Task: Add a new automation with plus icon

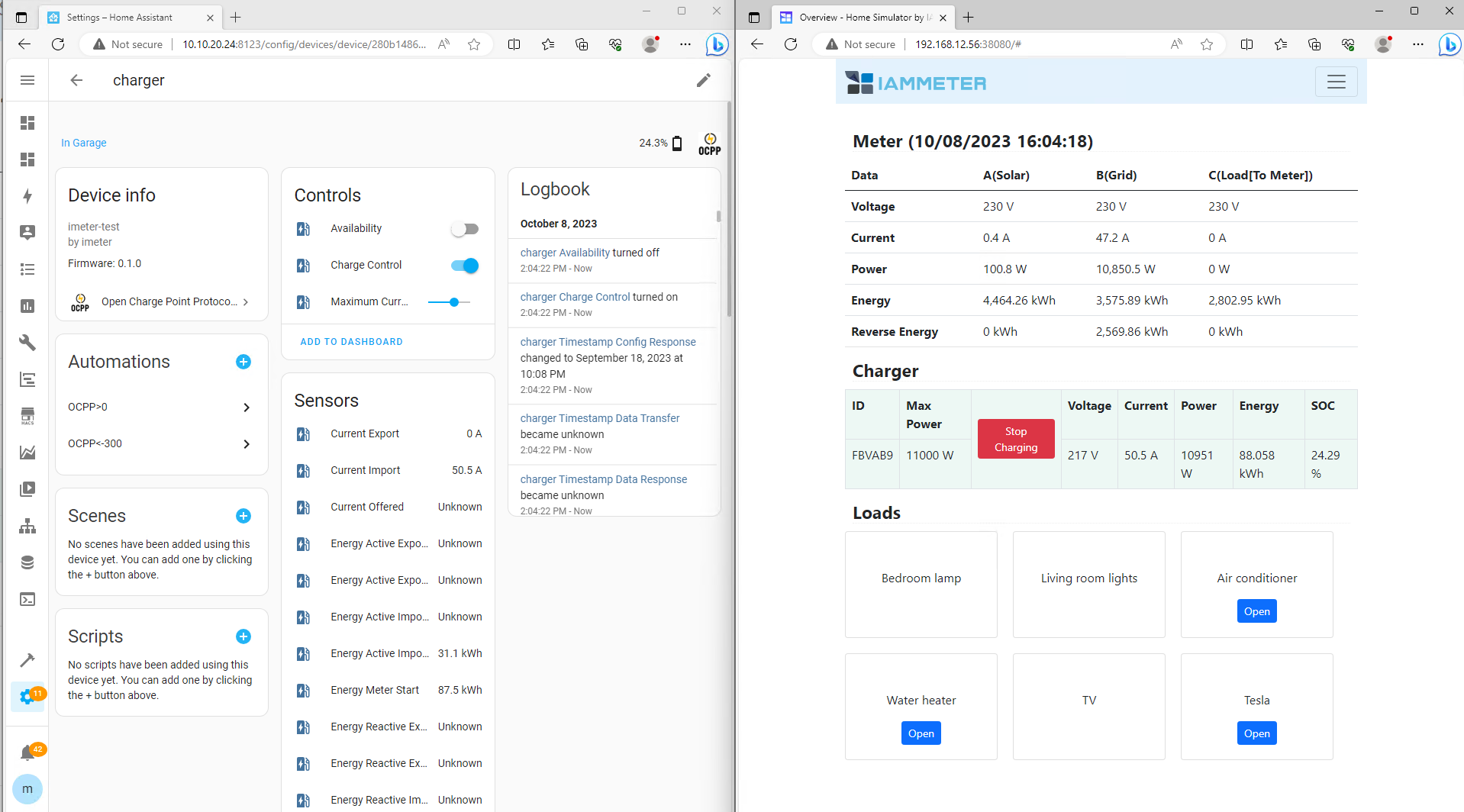Action: click(243, 362)
